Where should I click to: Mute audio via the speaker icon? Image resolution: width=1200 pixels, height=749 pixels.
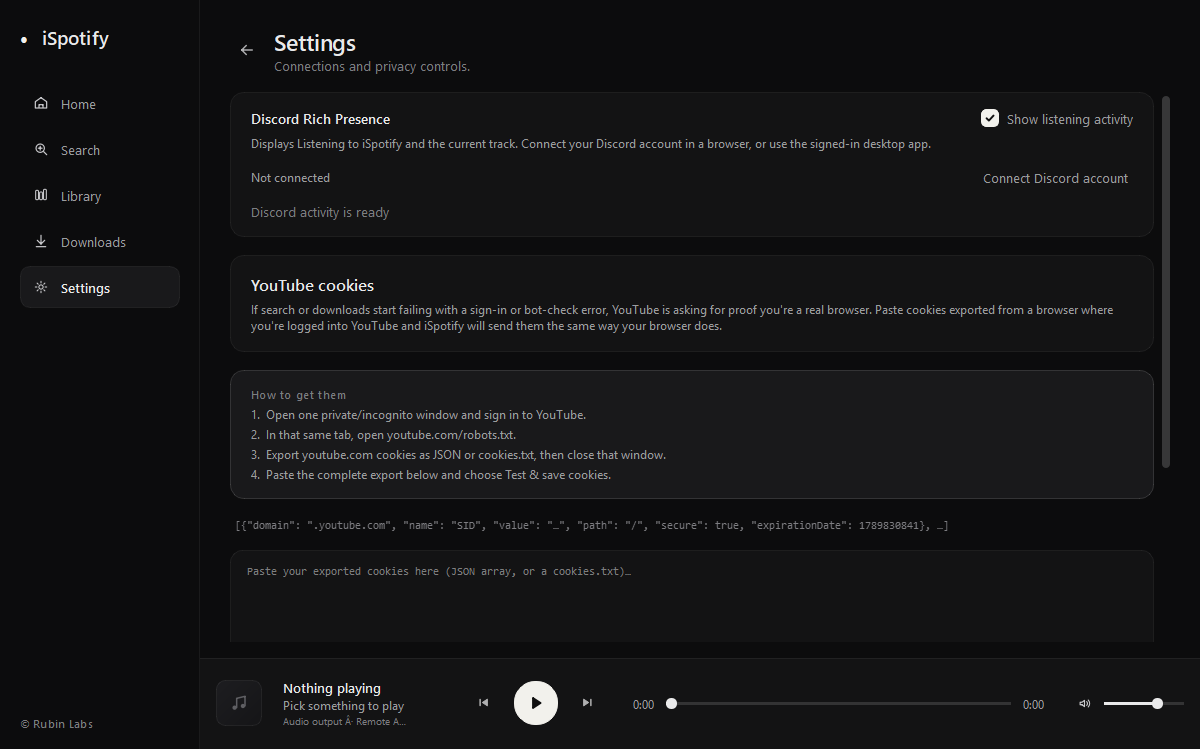click(x=1085, y=703)
